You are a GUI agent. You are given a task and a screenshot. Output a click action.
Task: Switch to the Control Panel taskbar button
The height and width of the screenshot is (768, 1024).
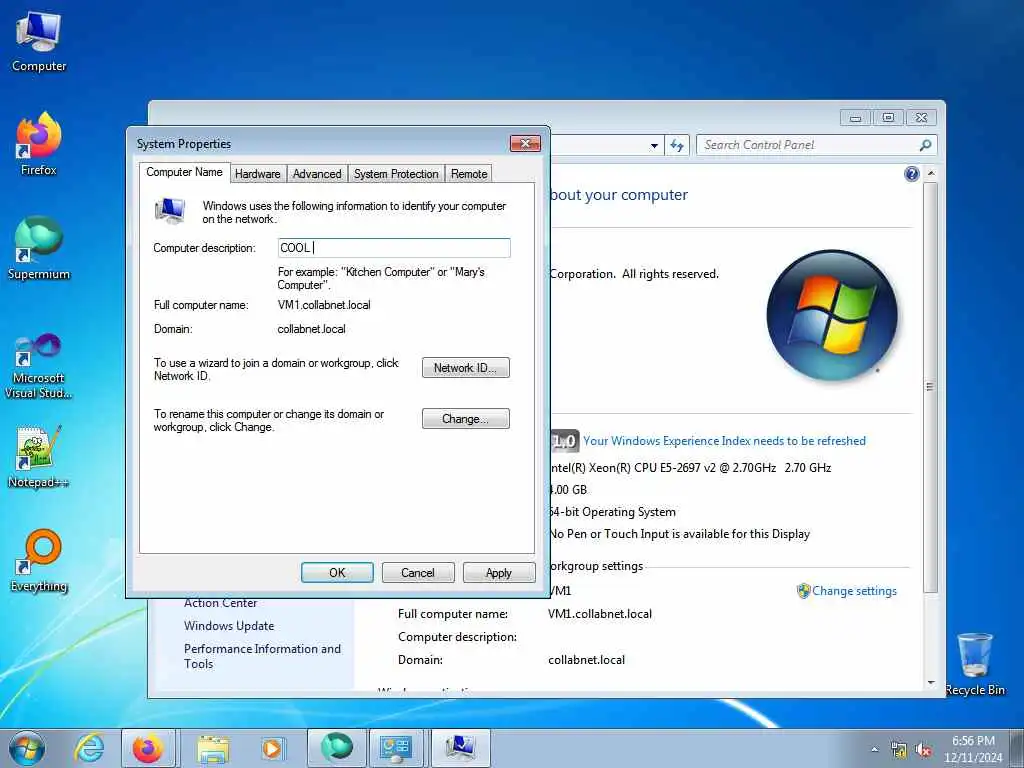(x=396, y=748)
